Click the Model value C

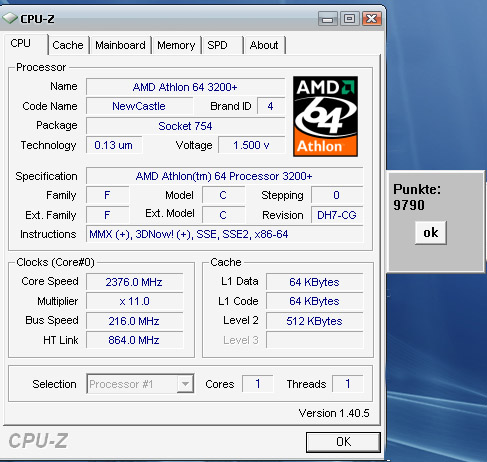tap(223, 195)
